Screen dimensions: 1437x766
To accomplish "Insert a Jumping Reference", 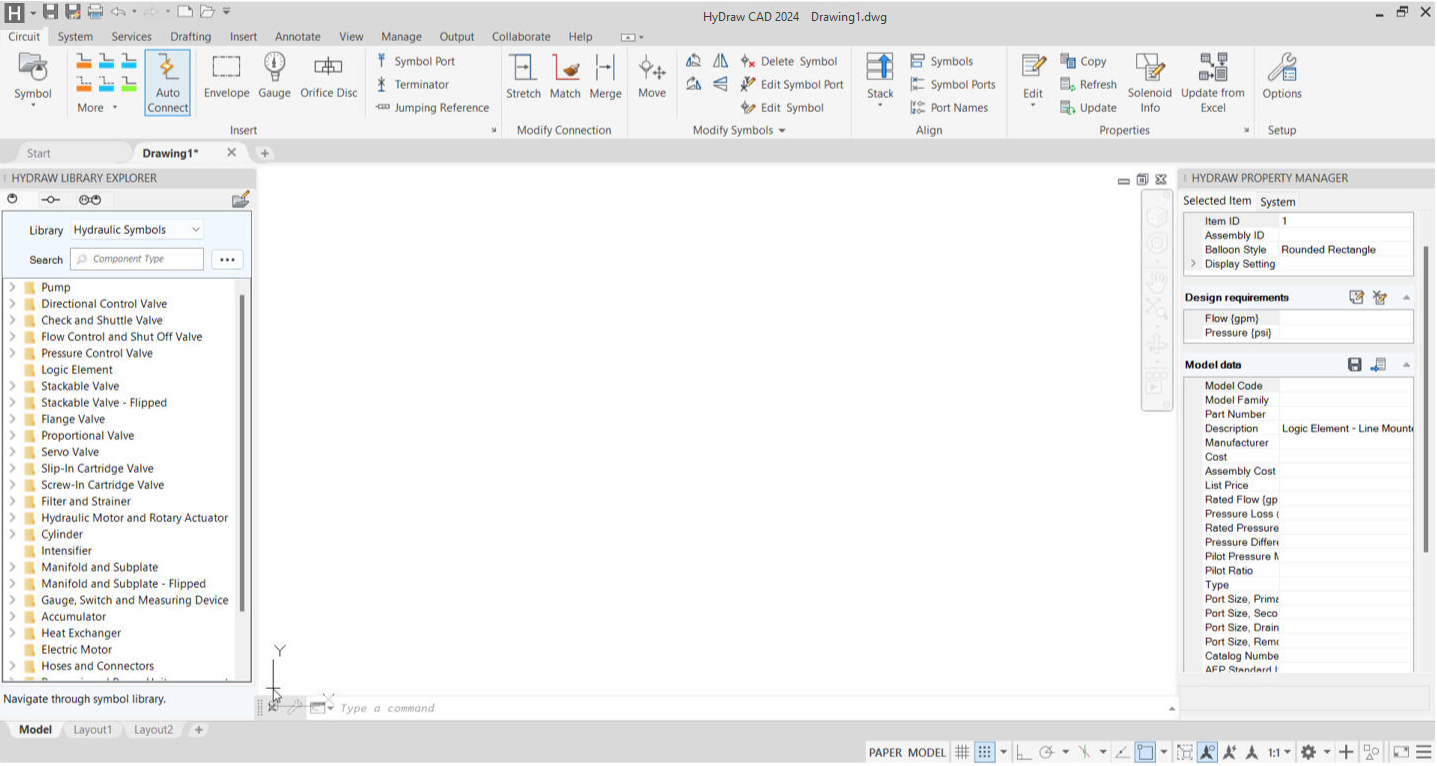I will pyautogui.click(x=432, y=108).
